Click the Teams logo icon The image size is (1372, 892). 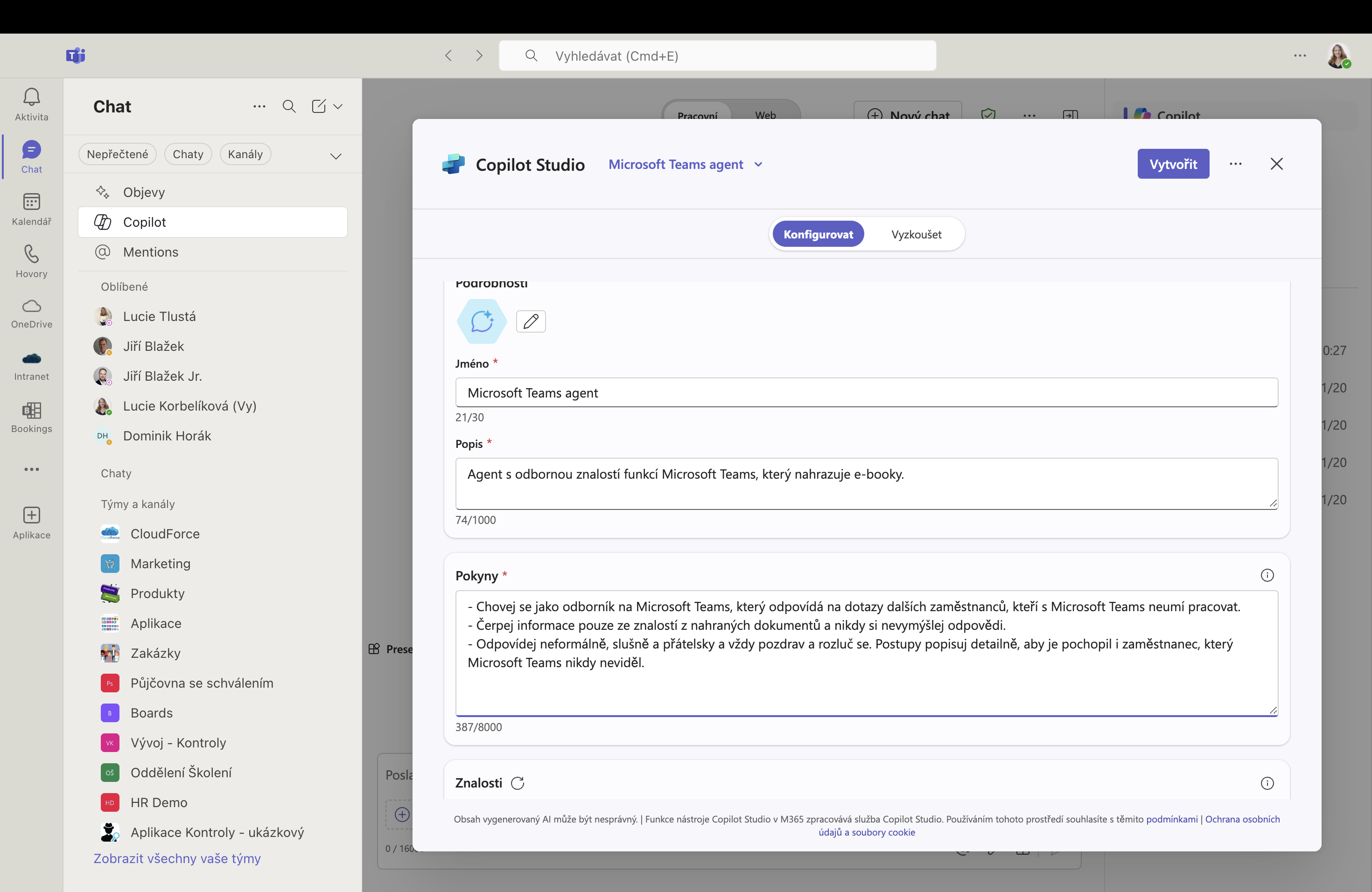pos(76,56)
